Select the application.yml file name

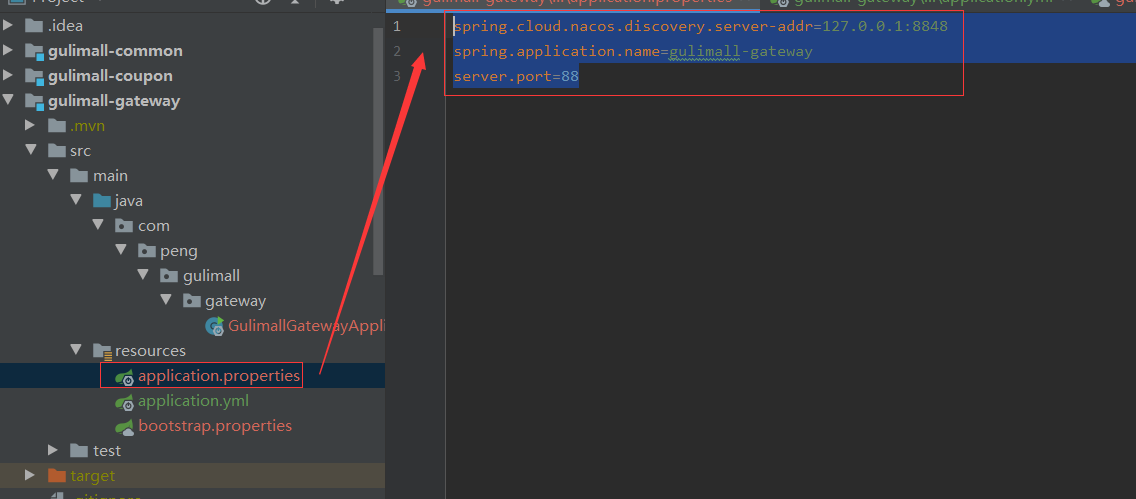tap(193, 401)
